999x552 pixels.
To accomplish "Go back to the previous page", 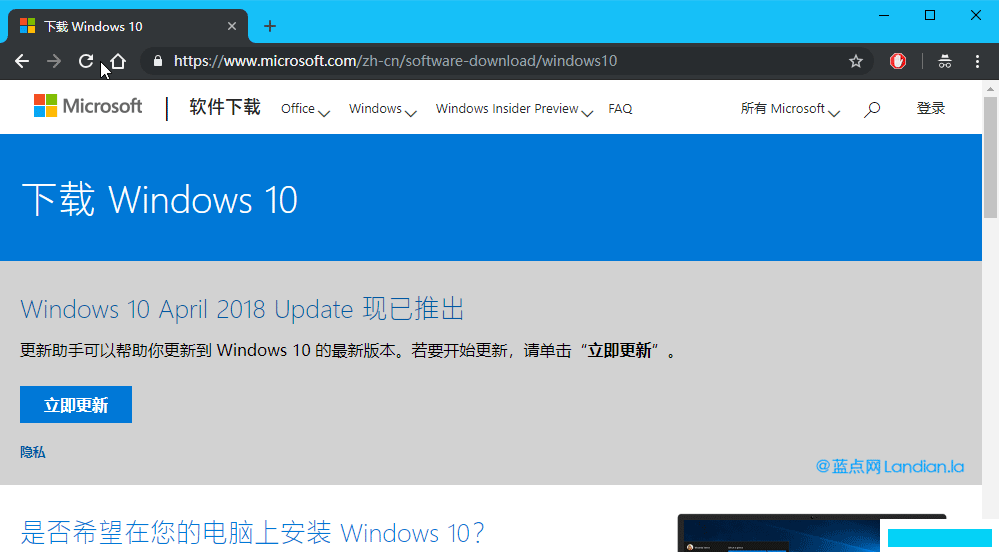I will click(22, 61).
